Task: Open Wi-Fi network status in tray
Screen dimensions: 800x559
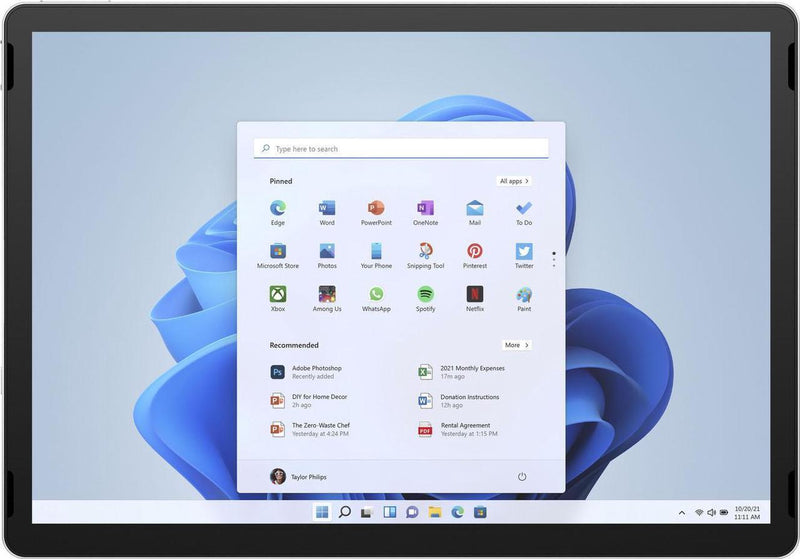Action: (699, 513)
